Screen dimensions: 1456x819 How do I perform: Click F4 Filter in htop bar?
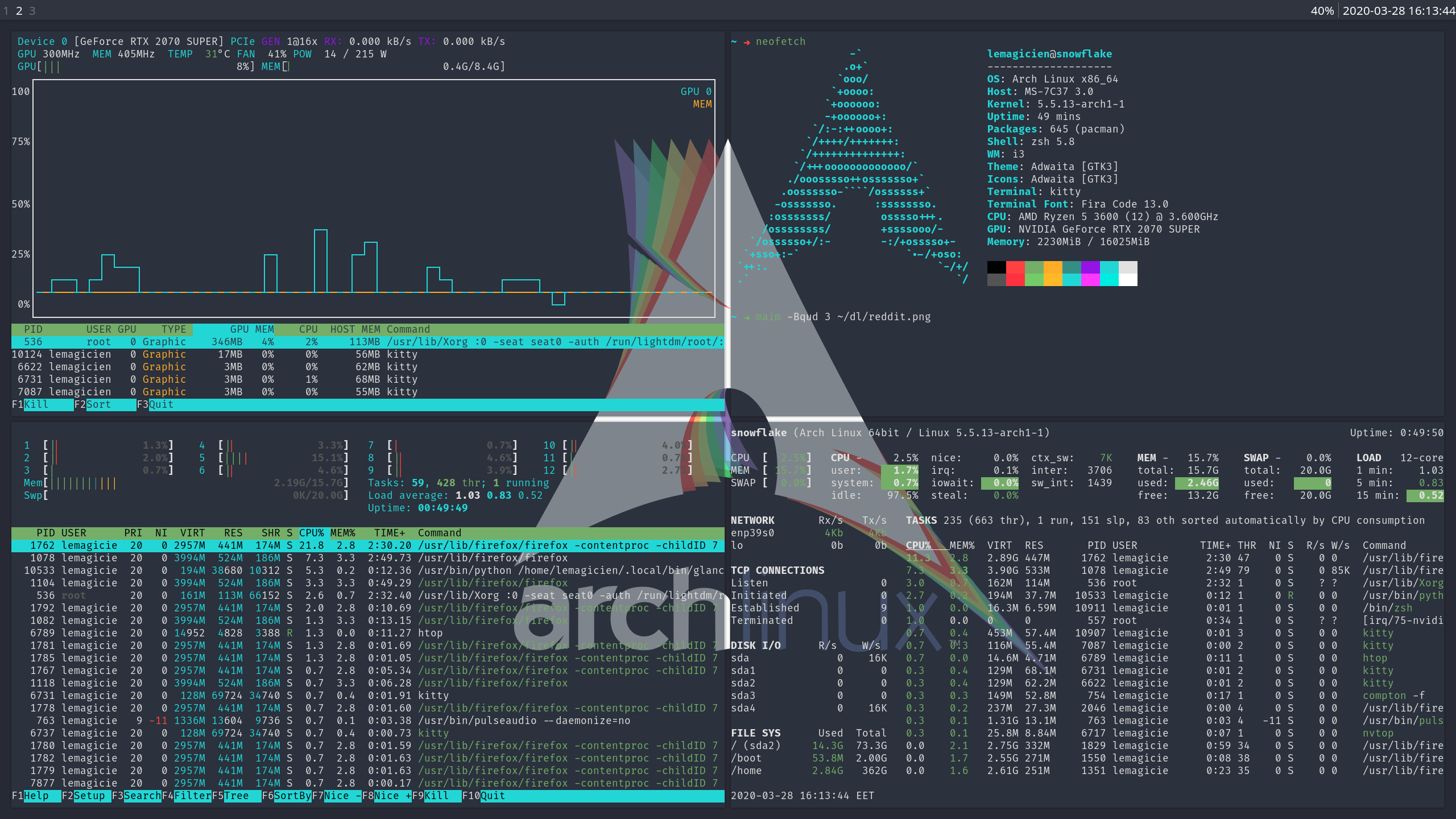[192, 796]
